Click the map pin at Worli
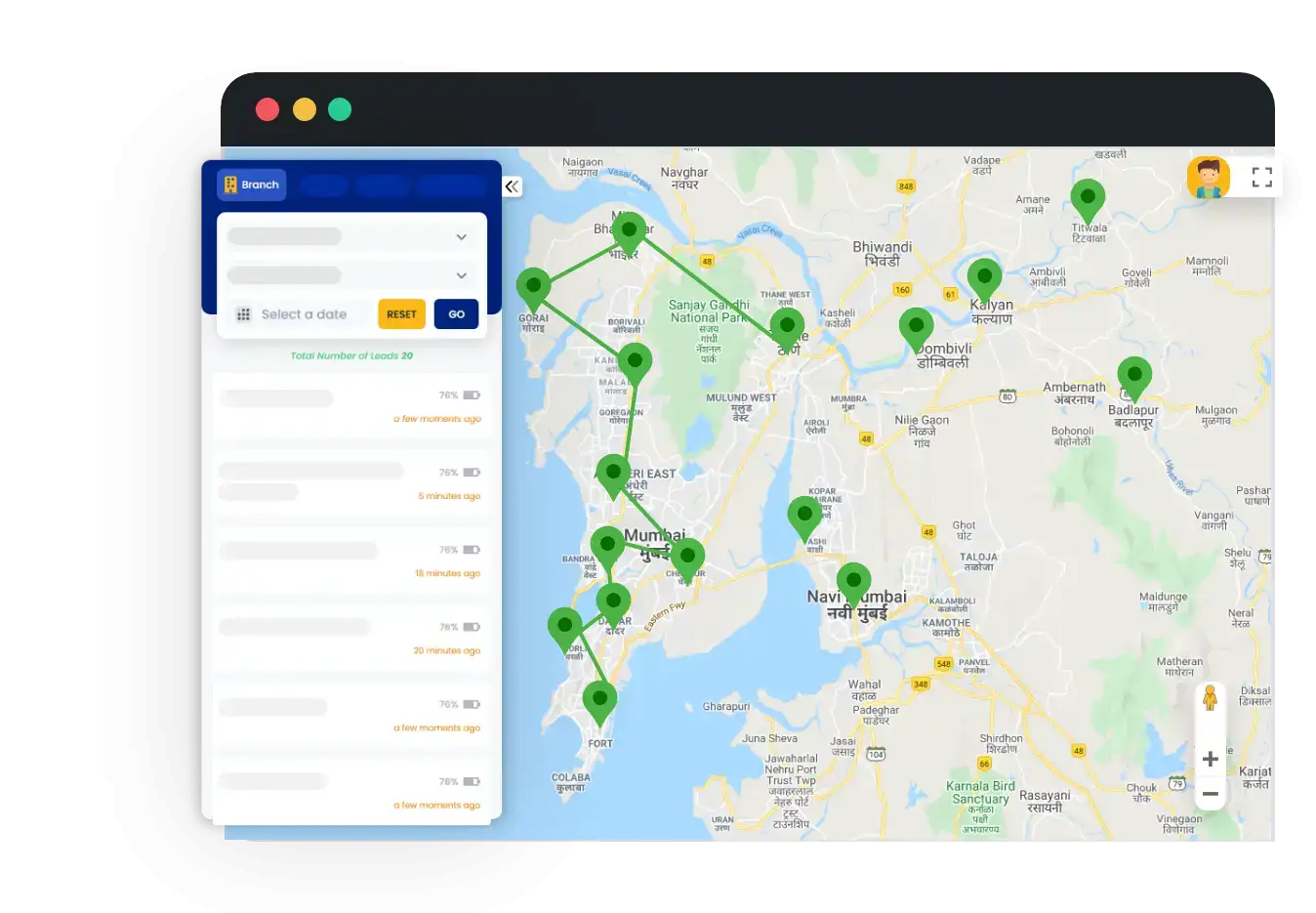 click(564, 629)
